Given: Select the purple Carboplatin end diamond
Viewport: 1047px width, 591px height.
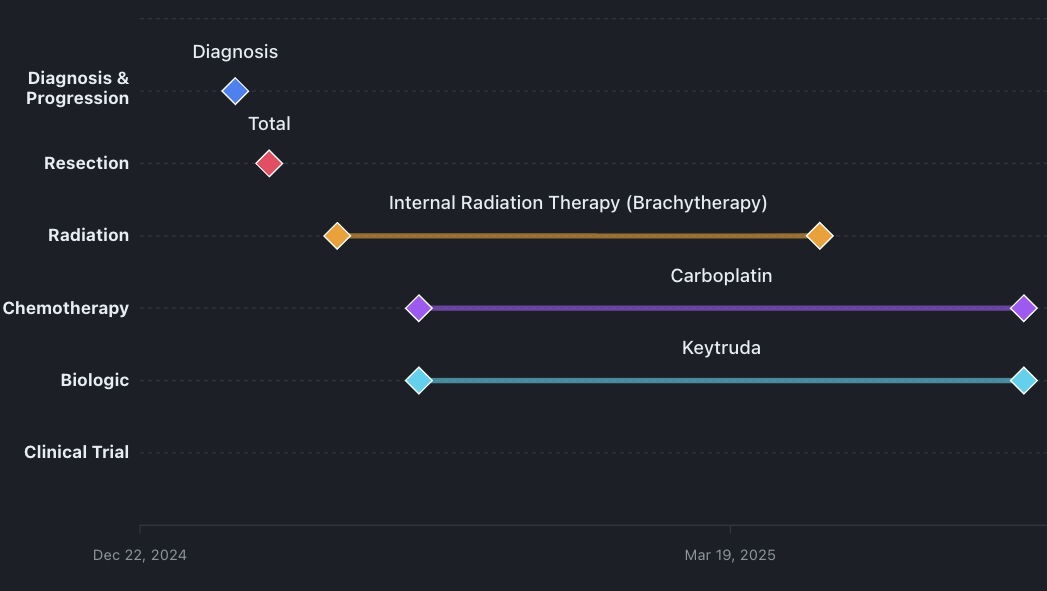Looking at the screenshot, I should click(1023, 308).
